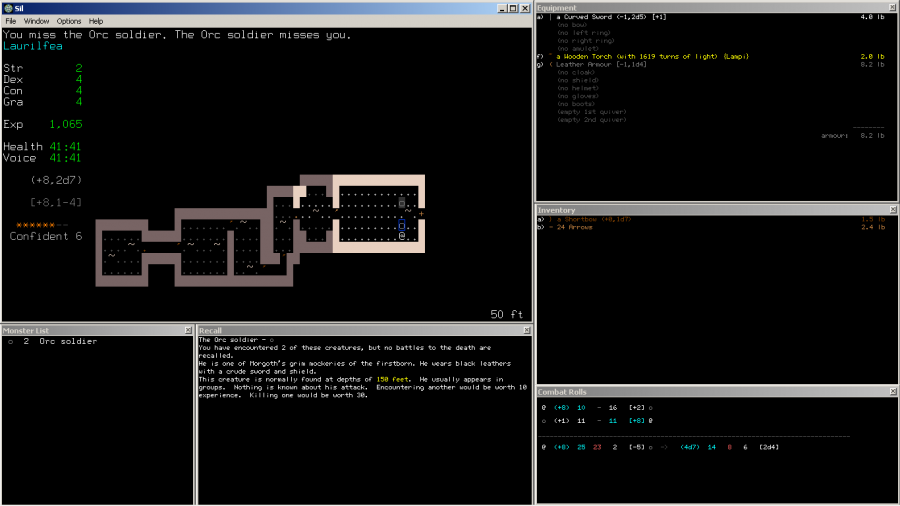Screen dimensions: 900x506
Task: Click the Exp 1,065 value
Action: click(x=65, y=124)
